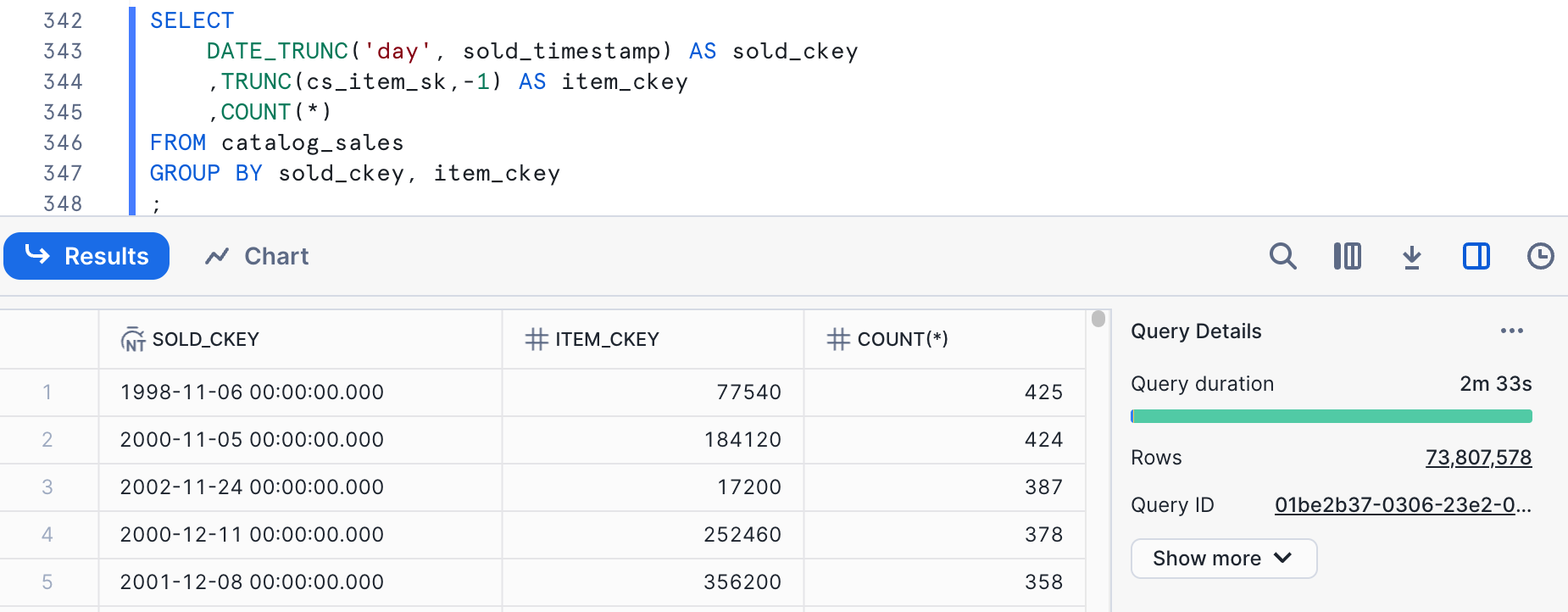Open the Query Details more options menu
Screen dimensions: 1568x612
[1511, 331]
